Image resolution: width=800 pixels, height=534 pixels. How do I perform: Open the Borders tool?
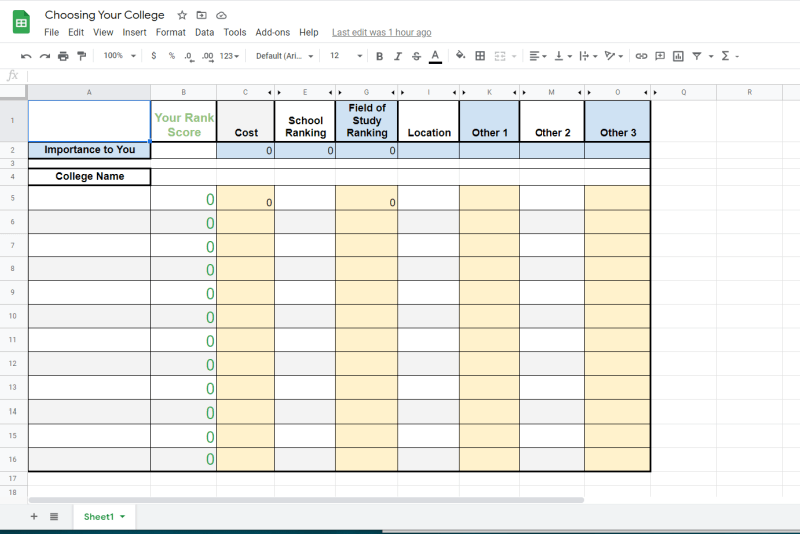pos(480,56)
